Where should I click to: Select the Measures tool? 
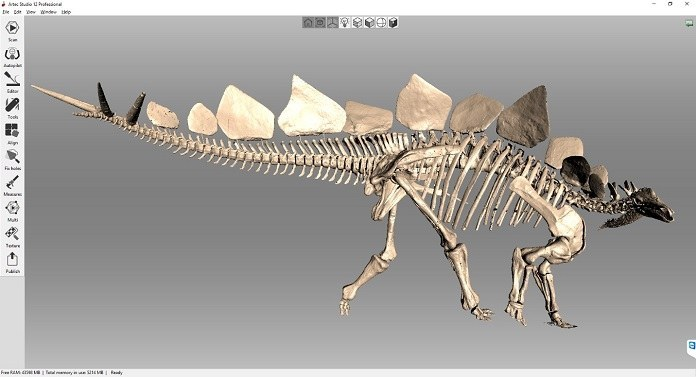(x=12, y=186)
